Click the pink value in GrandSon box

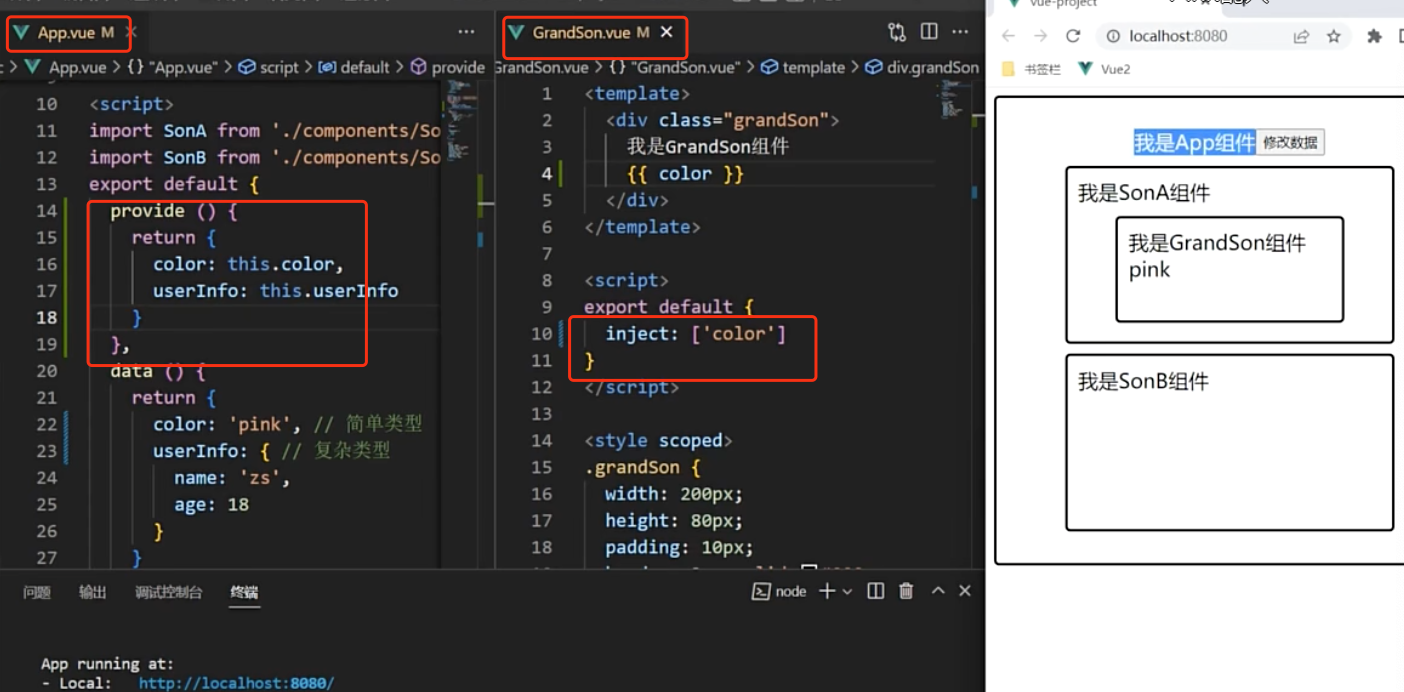point(1149,269)
